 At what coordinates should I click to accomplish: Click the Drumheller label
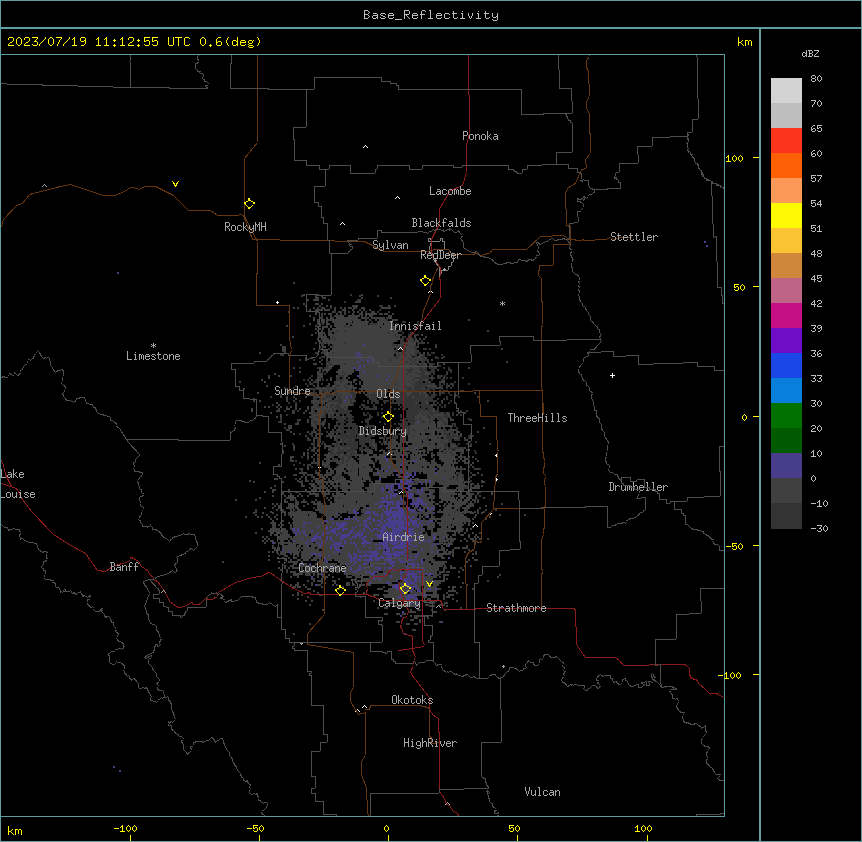click(x=638, y=487)
